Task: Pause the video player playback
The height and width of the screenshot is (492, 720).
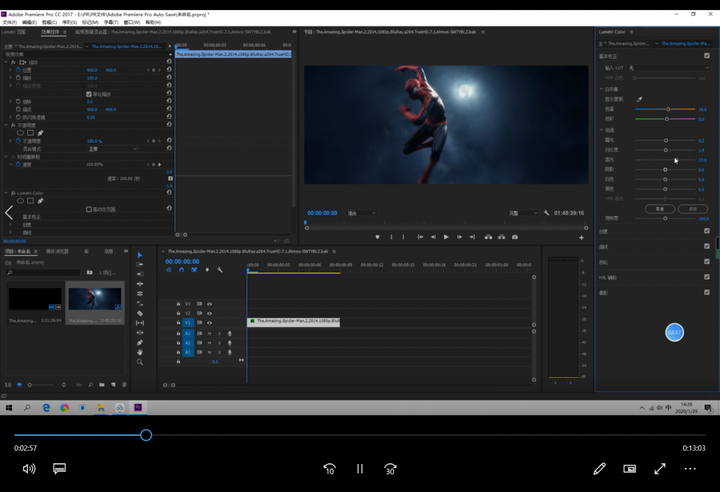Action: click(360, 469)
